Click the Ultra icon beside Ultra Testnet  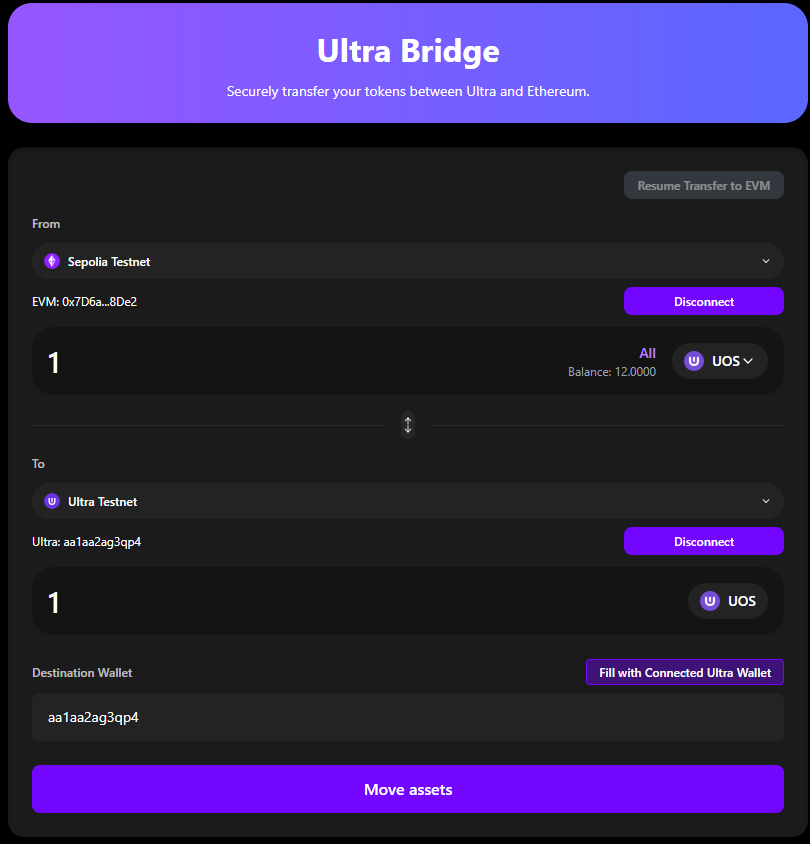point(51,501)
